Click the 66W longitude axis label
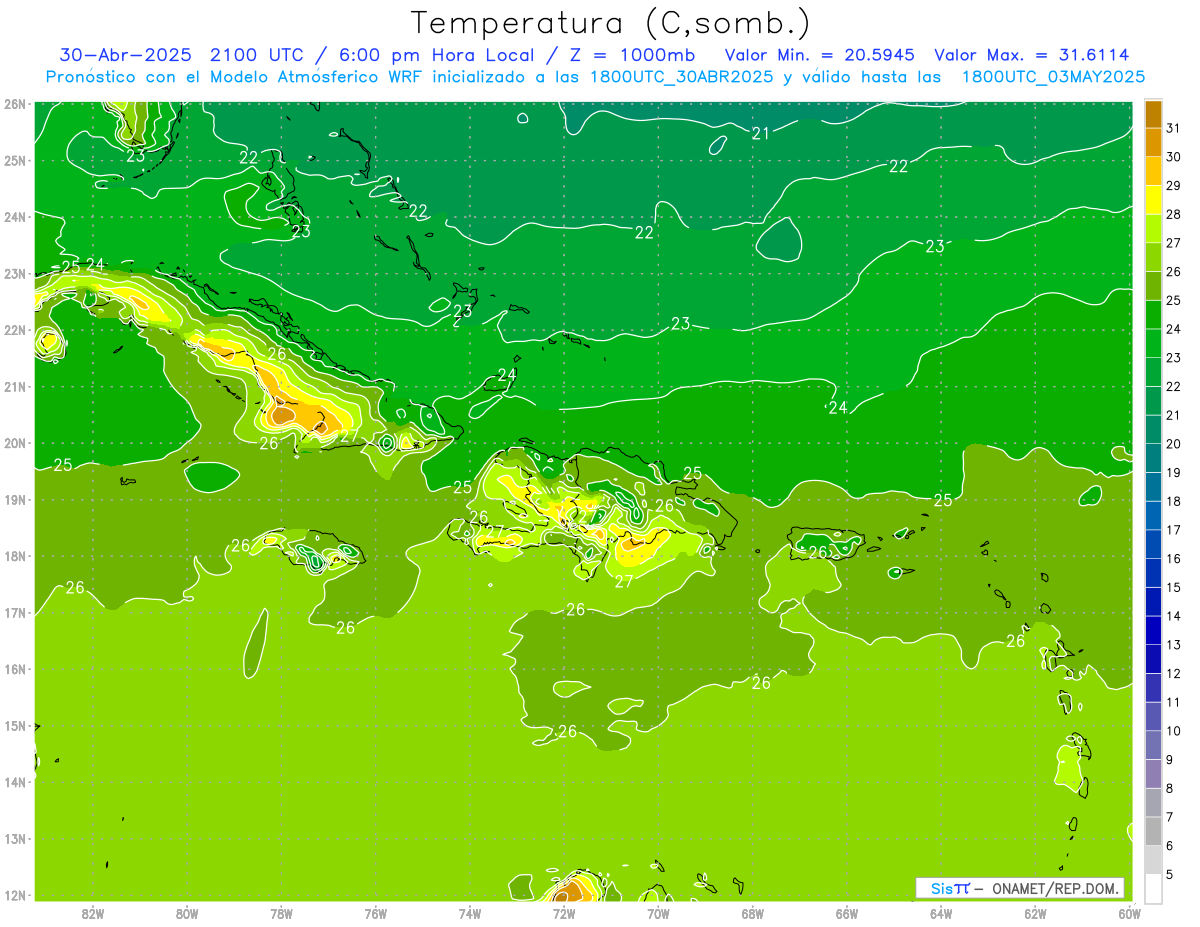1200x927 pixels. tap(847, 913)
